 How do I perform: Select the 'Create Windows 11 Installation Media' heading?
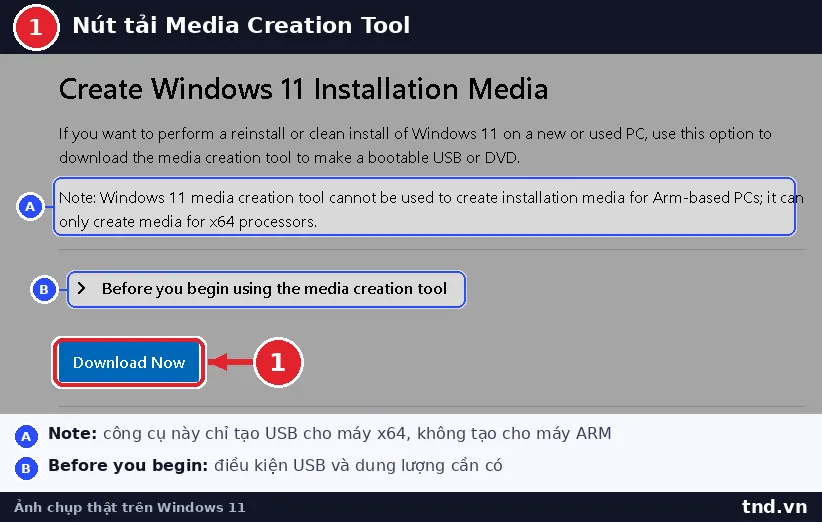pos(303,89)
